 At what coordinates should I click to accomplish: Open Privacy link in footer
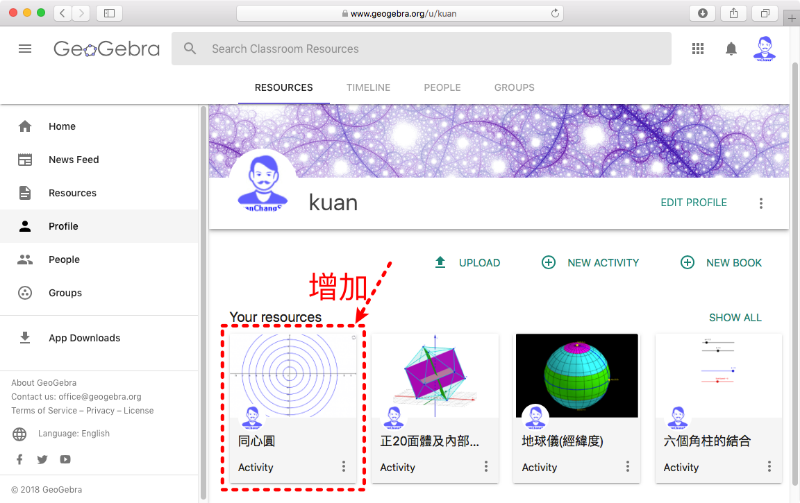[x=101, y=411]
